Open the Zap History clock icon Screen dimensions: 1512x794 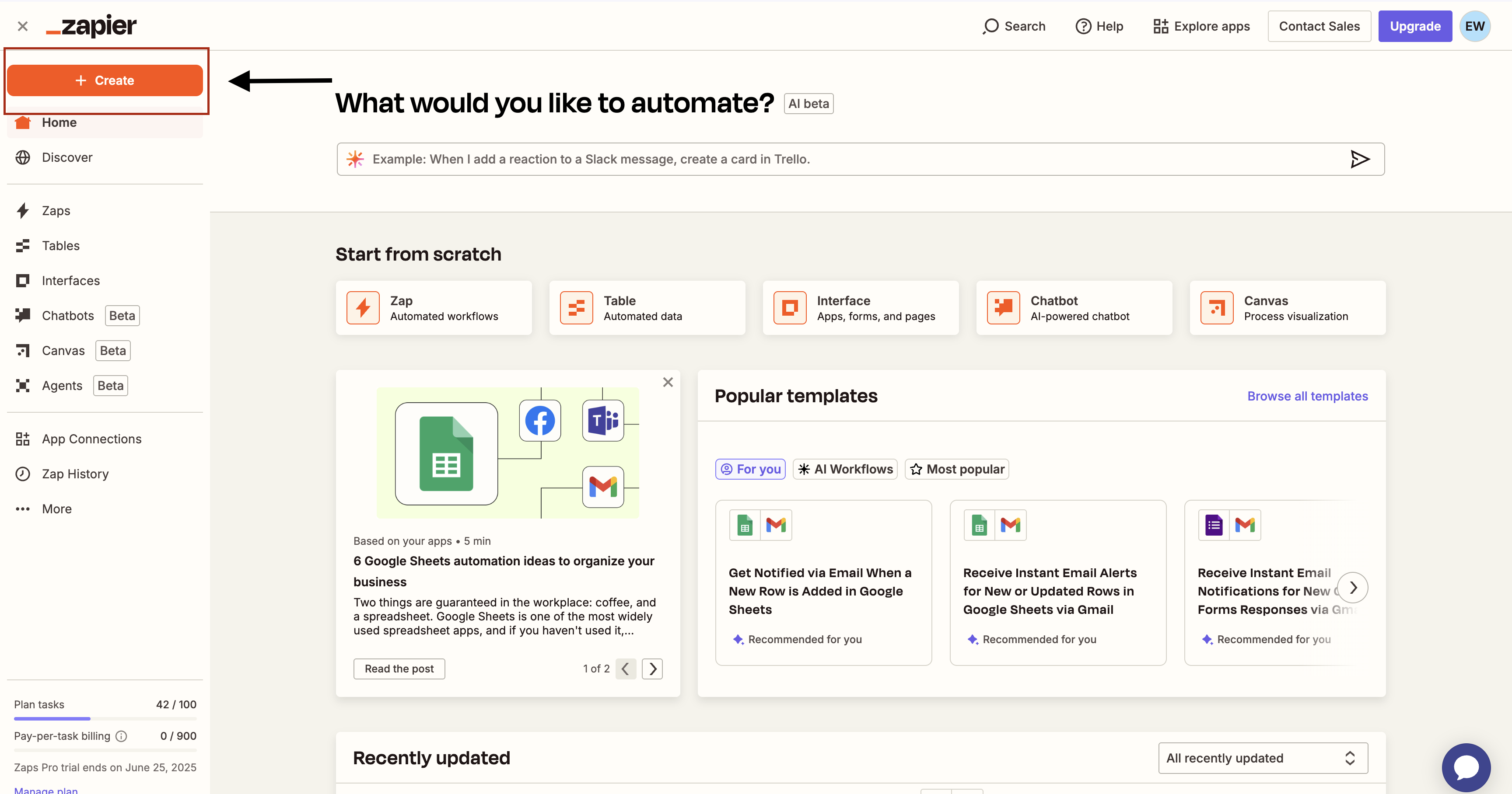point(23,474)
